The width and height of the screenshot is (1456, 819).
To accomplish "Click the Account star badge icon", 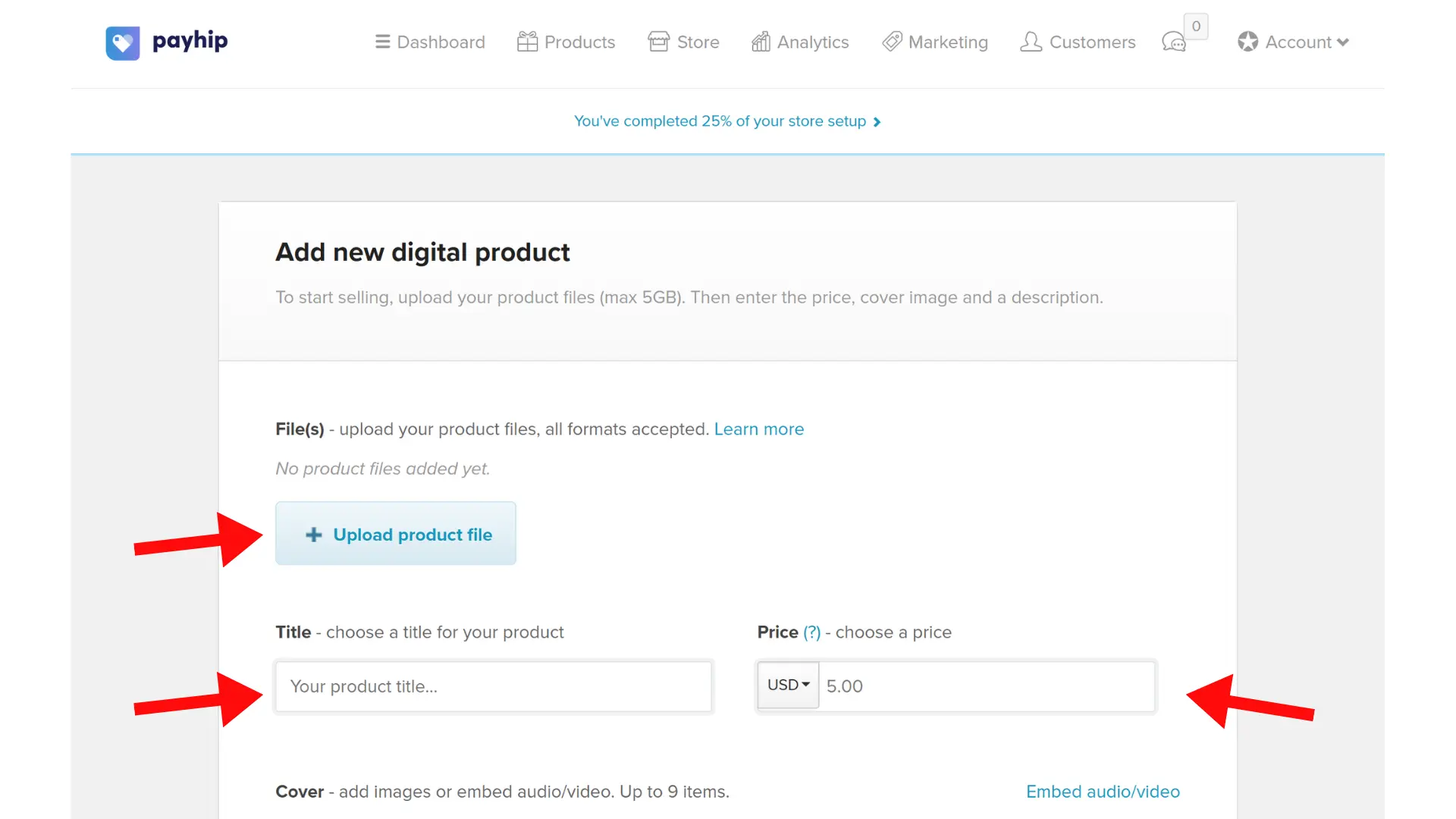I will [x=1247, y=42].
